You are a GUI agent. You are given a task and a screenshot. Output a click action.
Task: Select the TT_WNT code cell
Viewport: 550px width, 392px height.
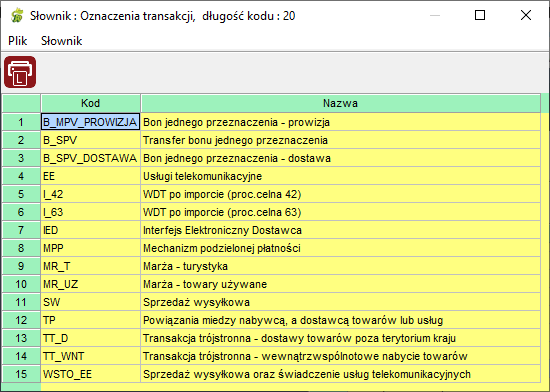click(x=90, y=356)
